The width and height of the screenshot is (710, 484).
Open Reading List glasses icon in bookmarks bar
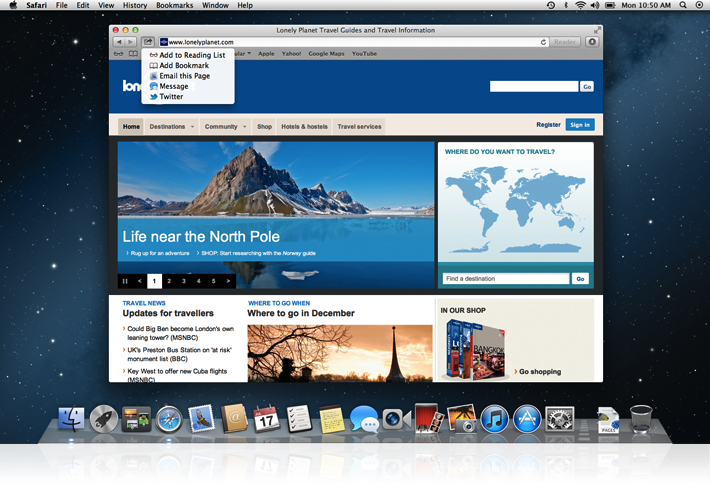(x=119, y=53)
